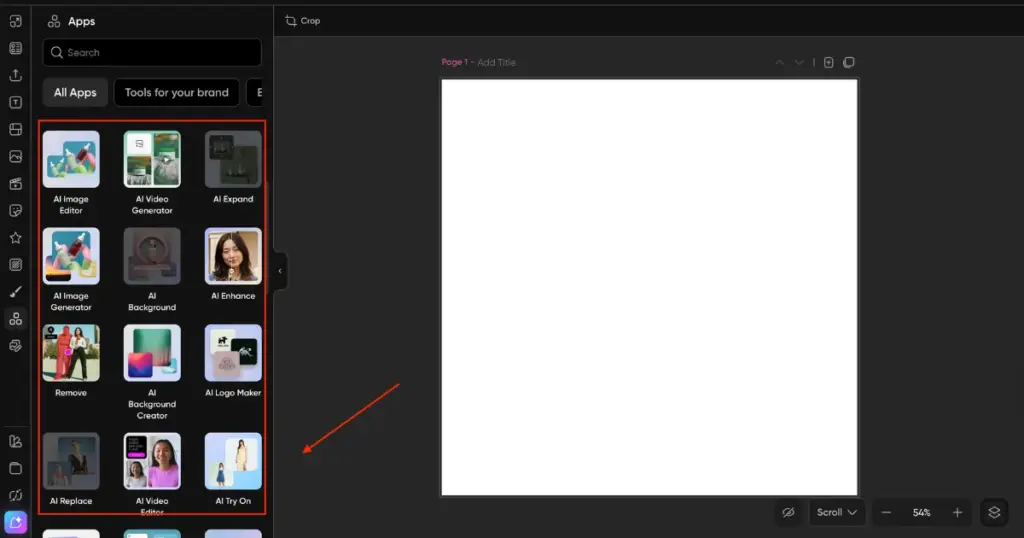
Task: Open the AI Enhance app
Action: pyautogui.click(x=233, y=256)
